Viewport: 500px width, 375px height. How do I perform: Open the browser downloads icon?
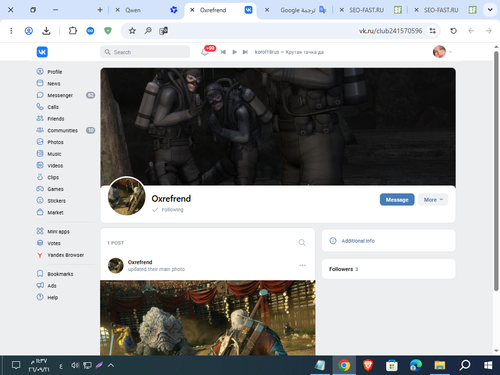coord(46,31)
